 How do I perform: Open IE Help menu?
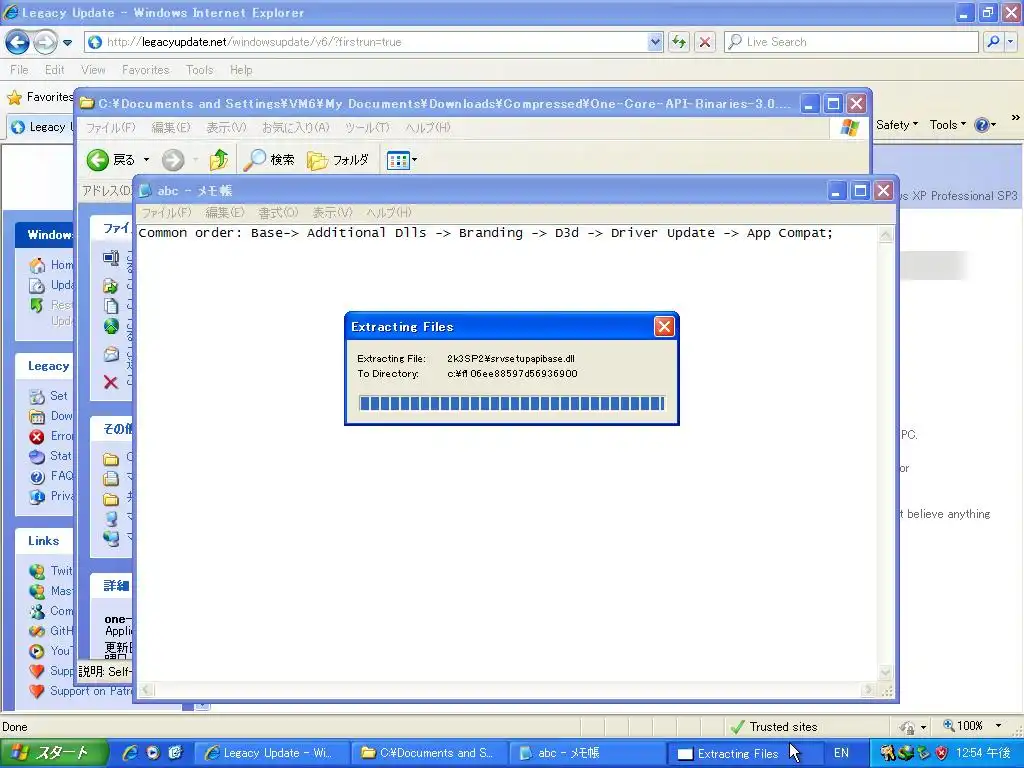point(241,70)
